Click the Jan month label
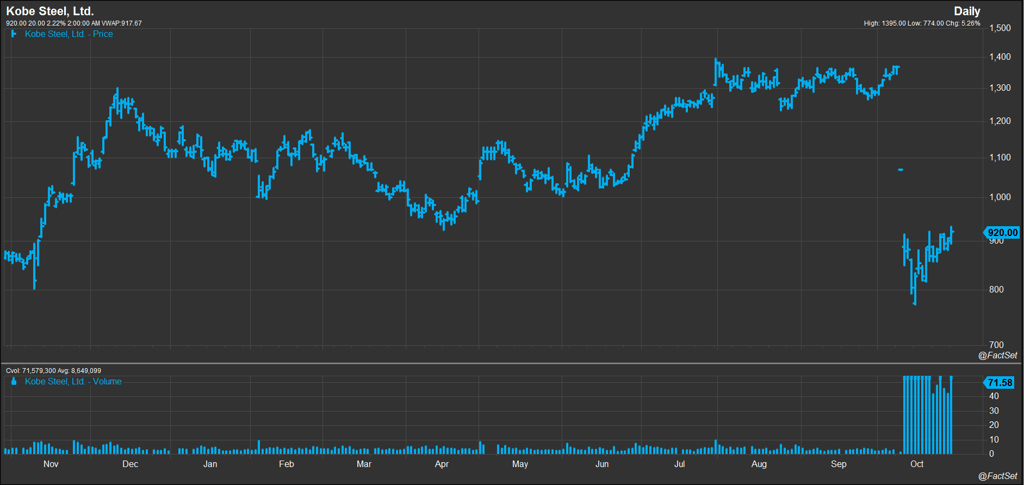 (x=210, y=465)
